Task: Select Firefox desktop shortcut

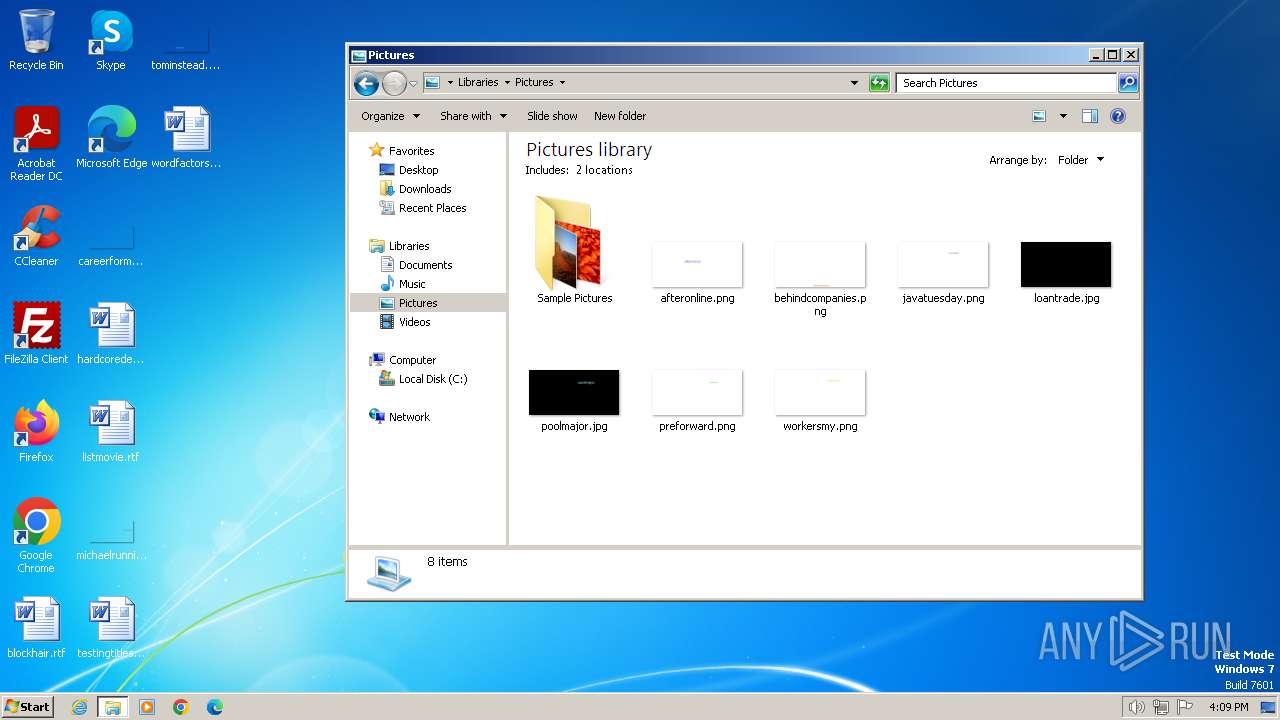Action: (36, 432)
